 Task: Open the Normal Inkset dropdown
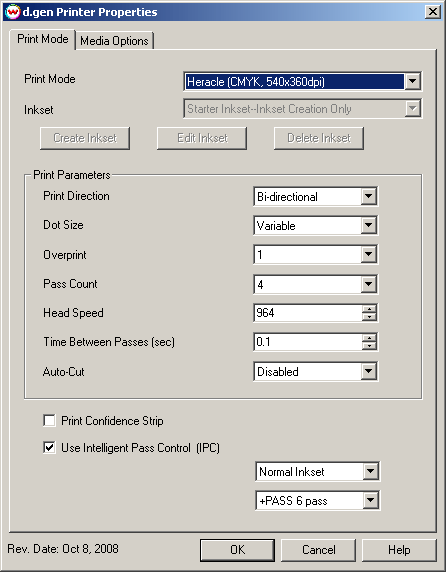pos(371,471)
